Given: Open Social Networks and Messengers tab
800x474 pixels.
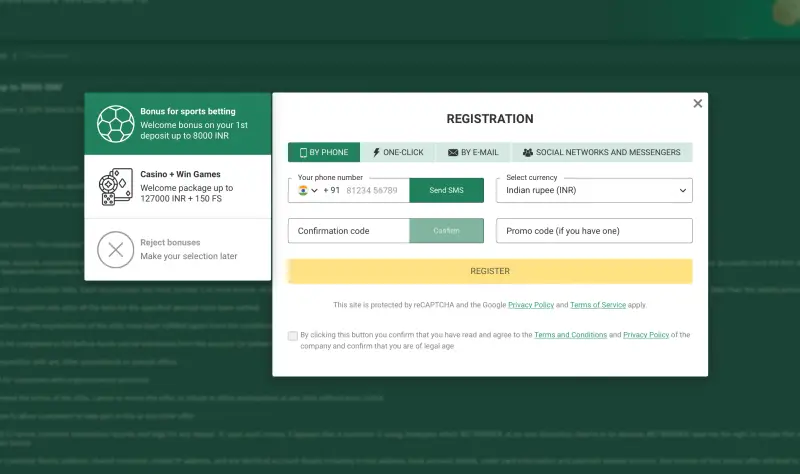Looking at the screenshot, I should (602, 152).
